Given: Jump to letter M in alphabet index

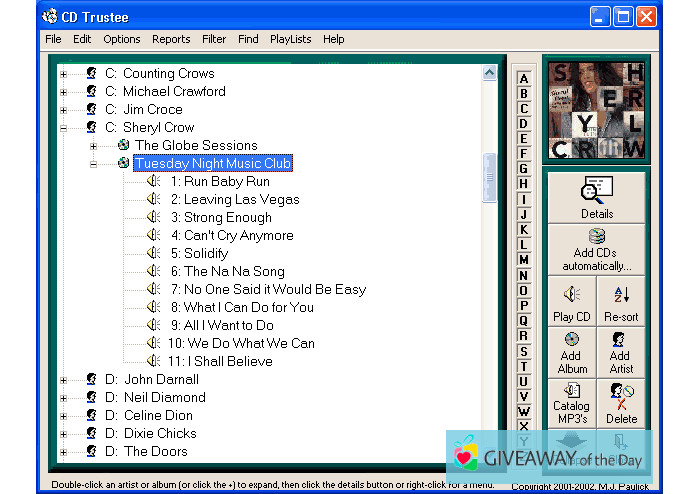Looking at the screenshot, I should (523, 260).
